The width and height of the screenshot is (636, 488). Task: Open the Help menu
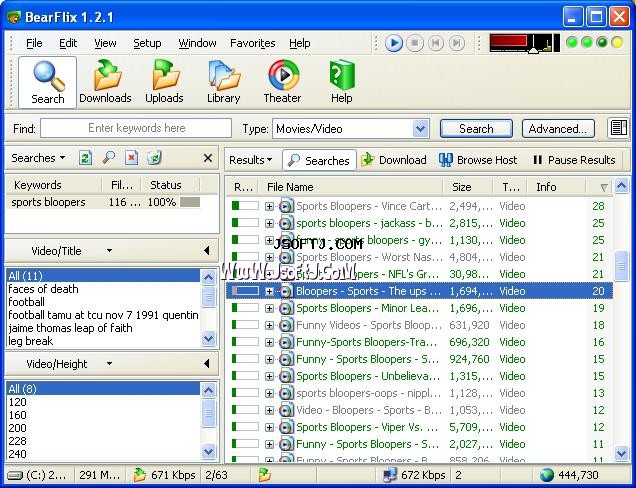pyautogui.click(x=300, y=43)
